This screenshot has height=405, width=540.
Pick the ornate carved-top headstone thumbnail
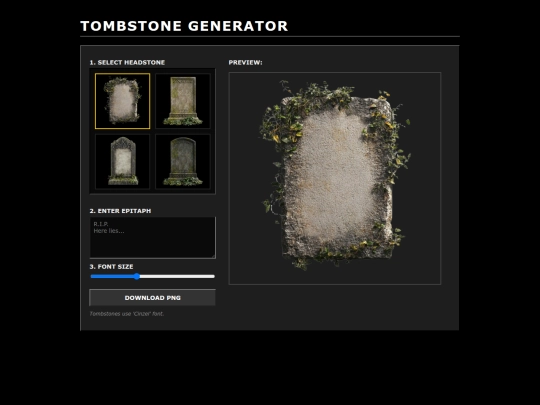[122, 162]
